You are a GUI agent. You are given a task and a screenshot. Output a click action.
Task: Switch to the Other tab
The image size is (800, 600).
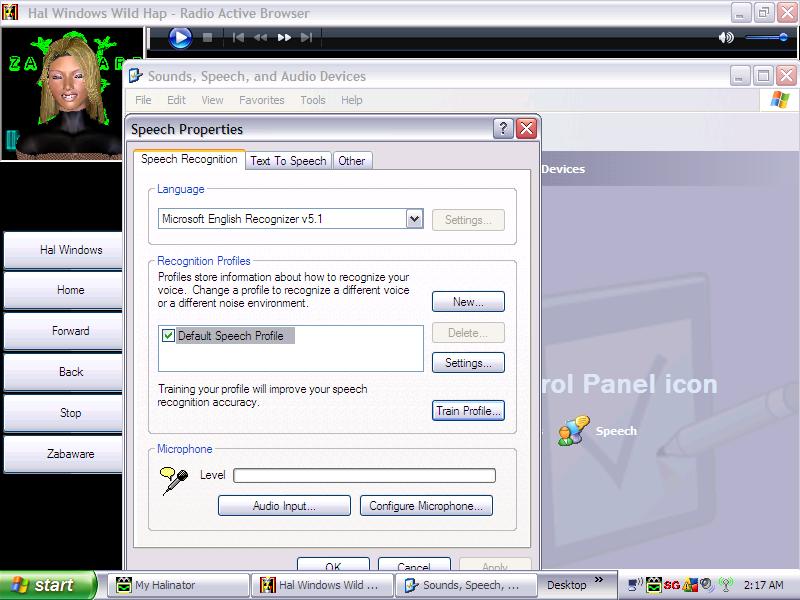352,161
